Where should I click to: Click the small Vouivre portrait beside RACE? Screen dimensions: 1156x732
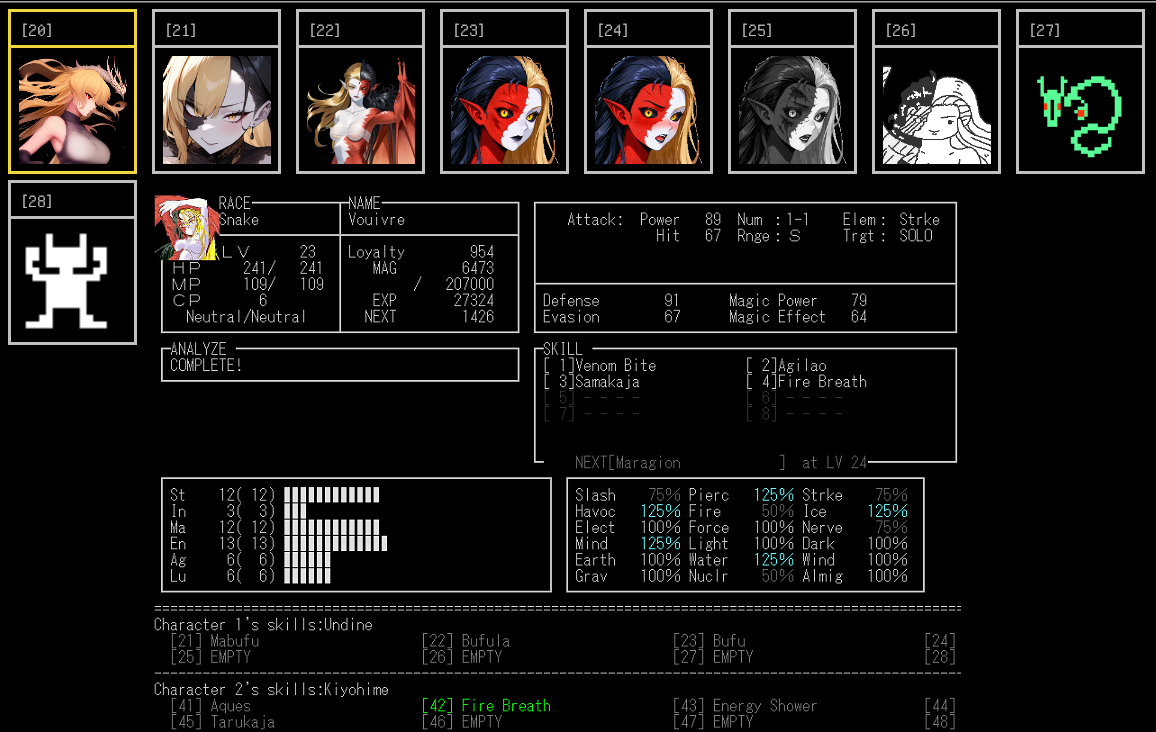click(x=186, y=228)
